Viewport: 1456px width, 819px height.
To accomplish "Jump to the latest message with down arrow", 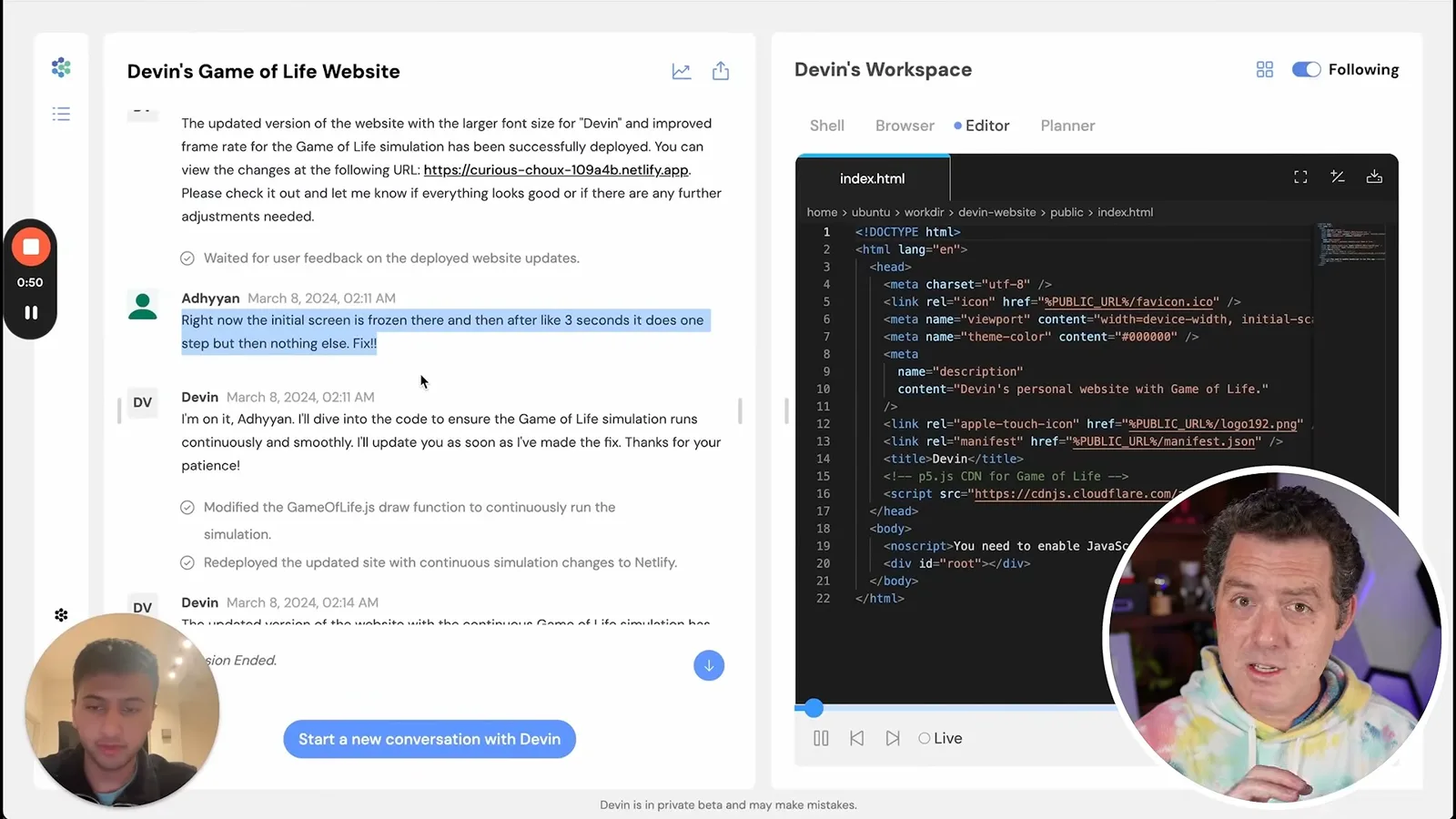I will (709, 665).
